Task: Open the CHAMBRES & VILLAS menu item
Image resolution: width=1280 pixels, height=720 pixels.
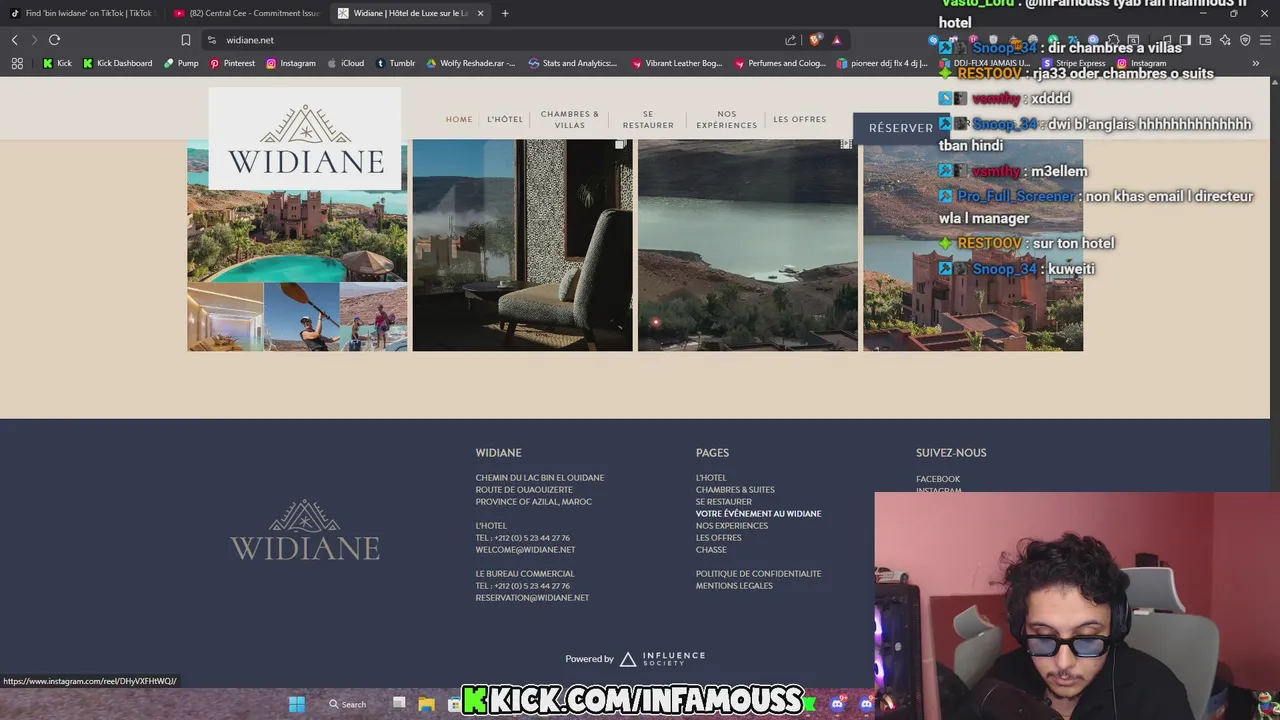Action: click(x=570, y=119)
